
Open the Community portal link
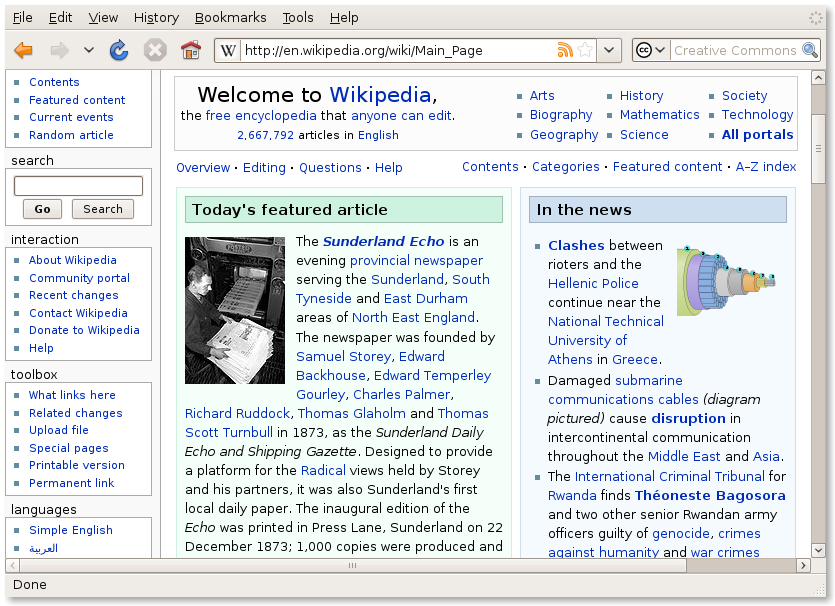point(79,278)
